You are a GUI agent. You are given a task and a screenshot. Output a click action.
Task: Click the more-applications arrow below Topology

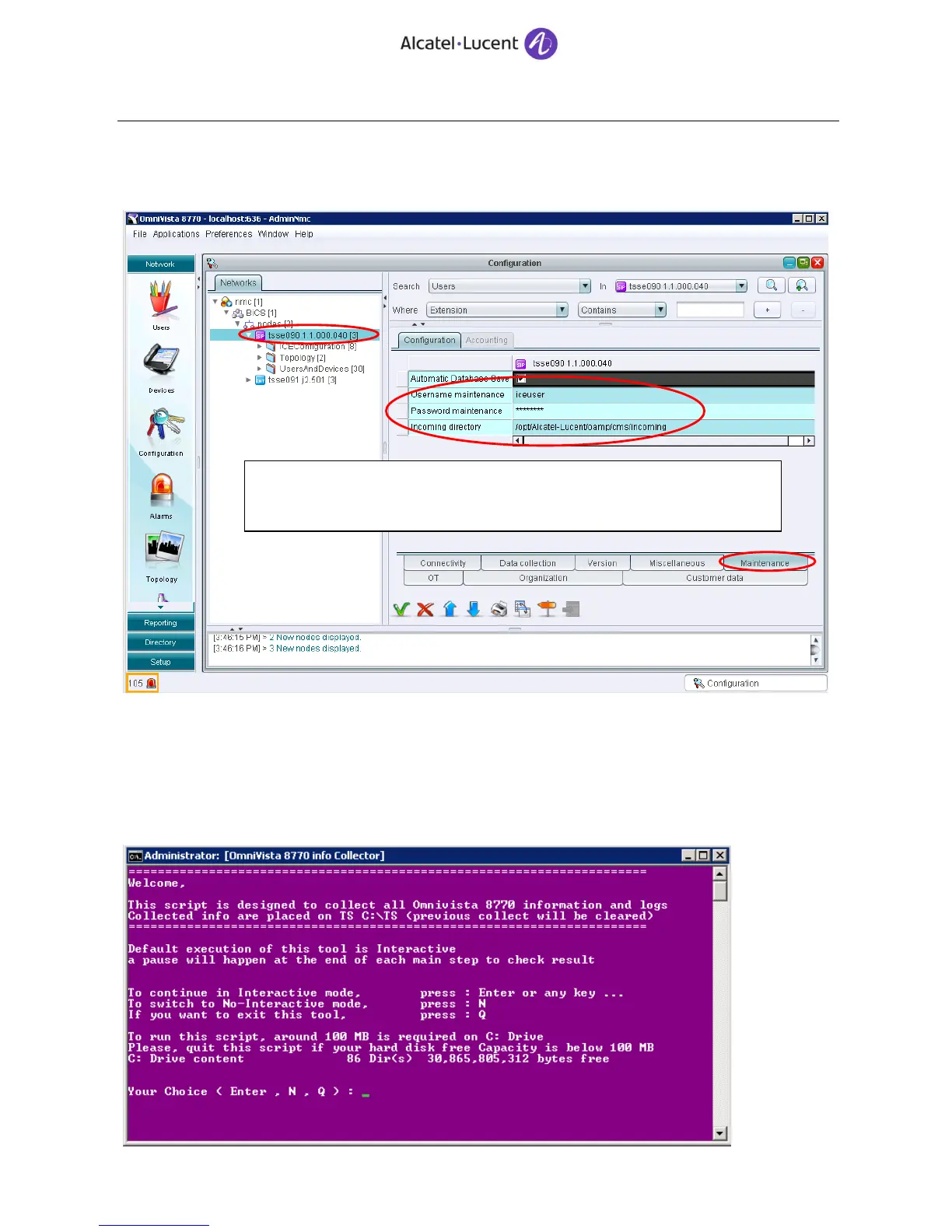coord(161,607)
